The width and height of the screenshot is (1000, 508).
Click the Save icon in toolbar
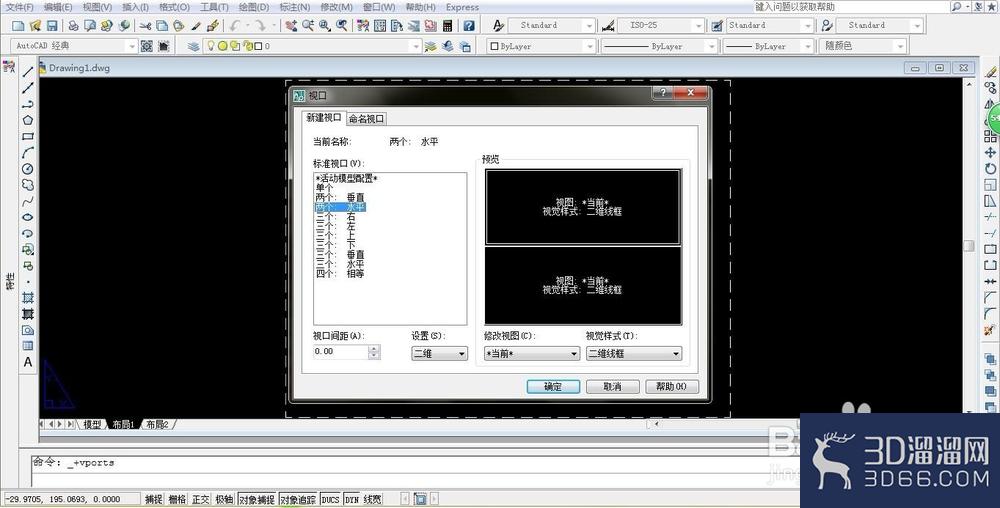(52, 25)
